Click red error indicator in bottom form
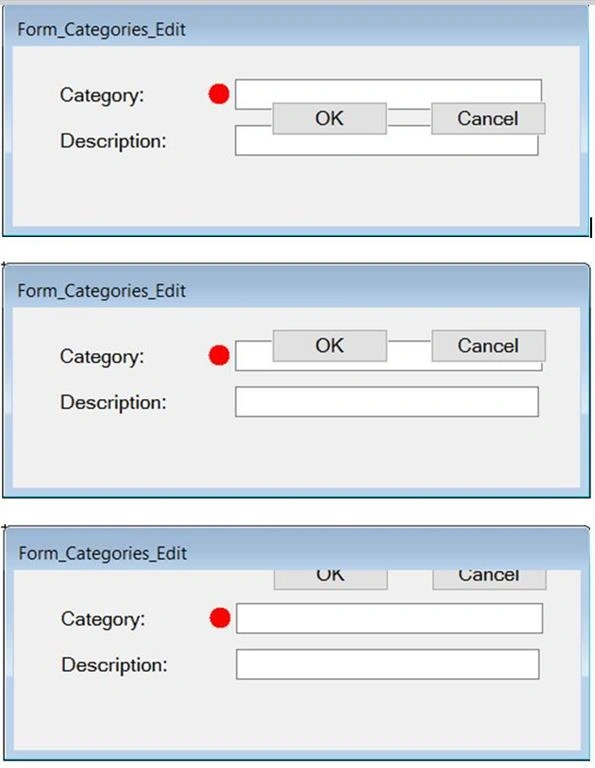The image size is (595, 768). pos(220,618)
